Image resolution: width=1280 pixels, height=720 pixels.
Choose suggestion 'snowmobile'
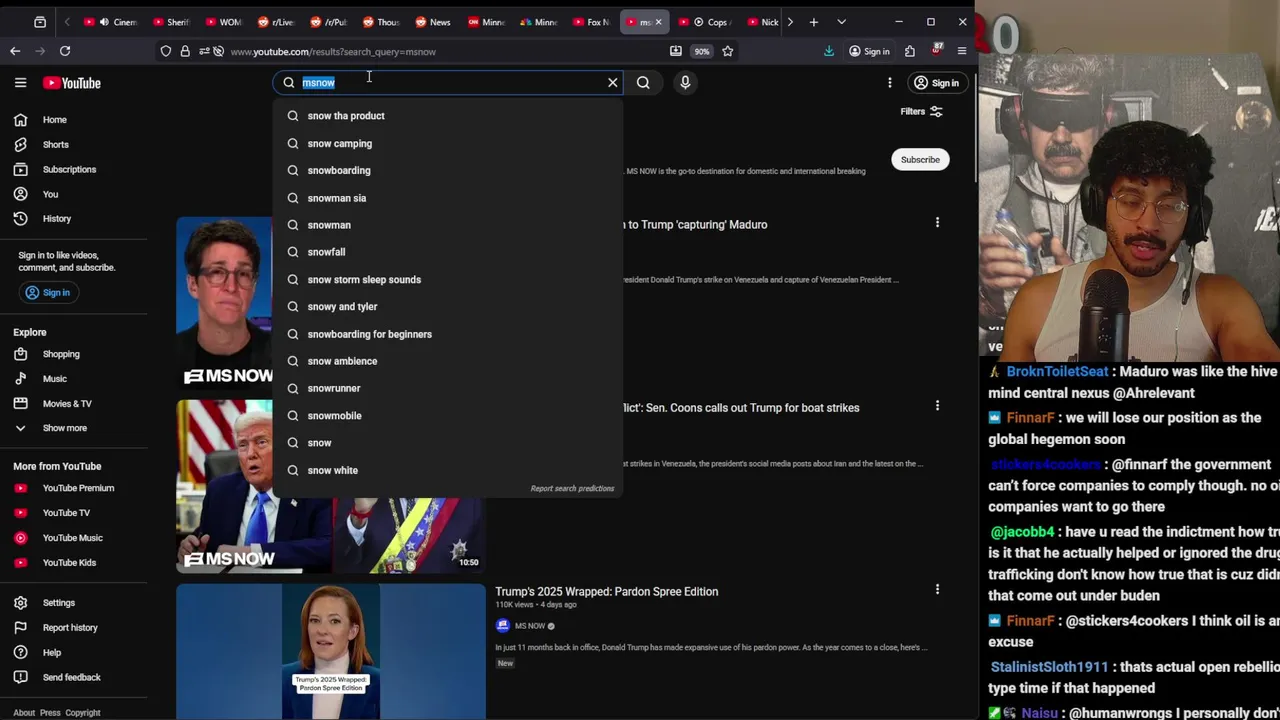[448, 416]
